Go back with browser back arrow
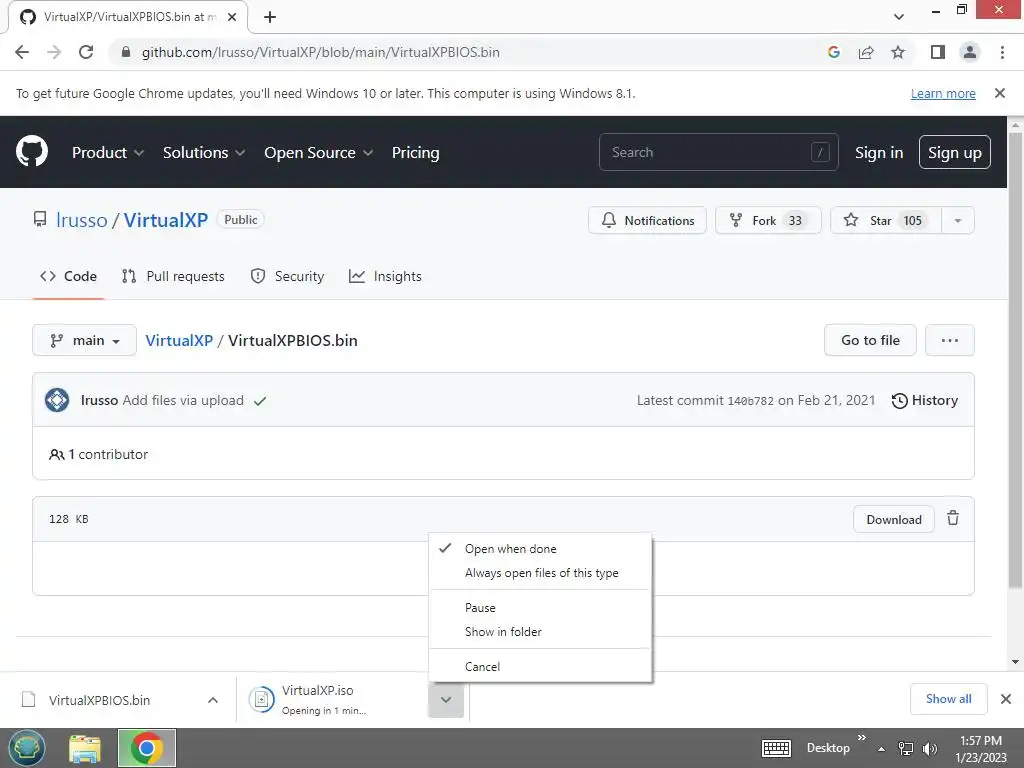This screenshot has height=768, width=1024. [22, 52]
